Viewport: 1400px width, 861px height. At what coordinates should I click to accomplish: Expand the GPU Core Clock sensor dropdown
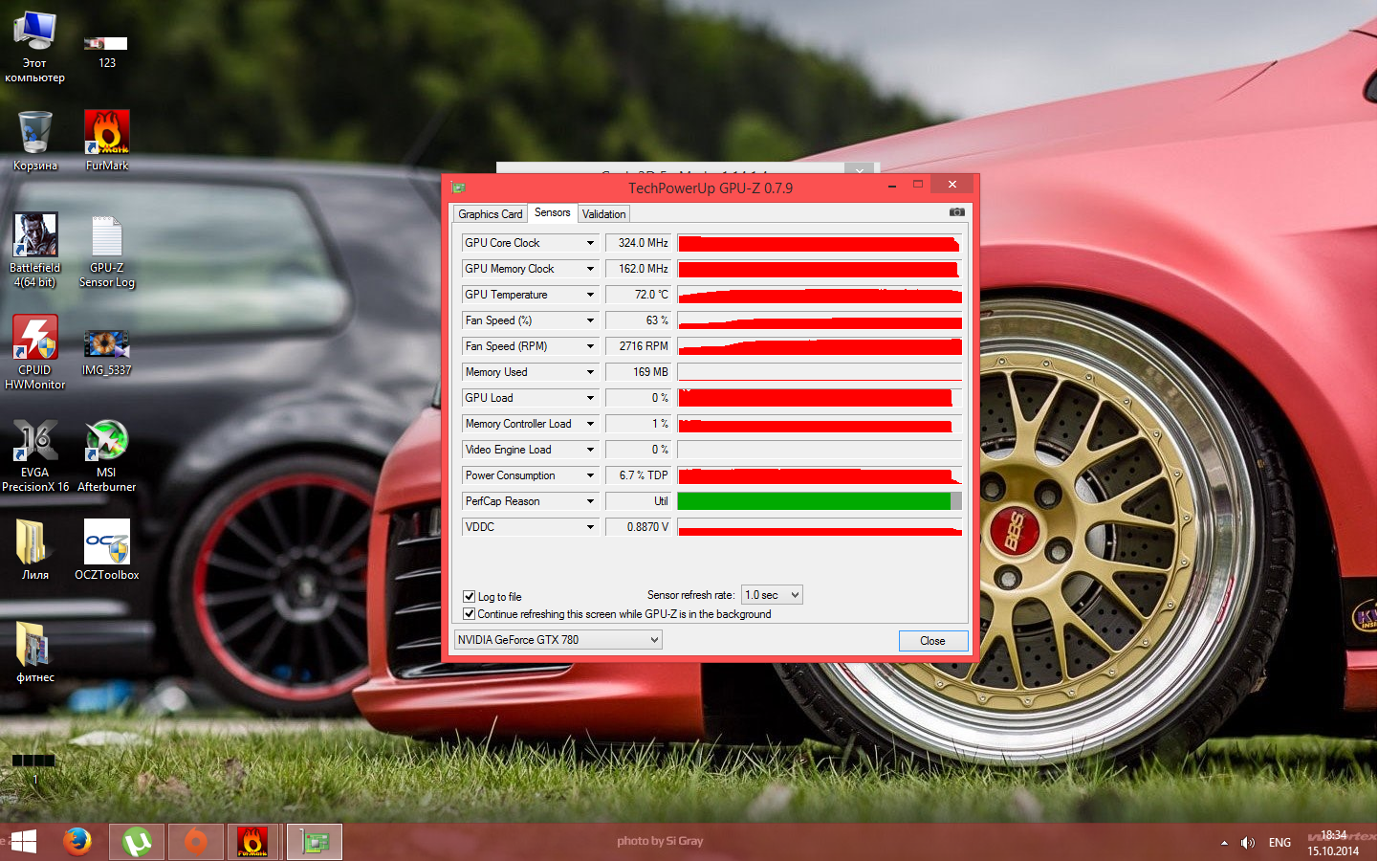[590, 243]
